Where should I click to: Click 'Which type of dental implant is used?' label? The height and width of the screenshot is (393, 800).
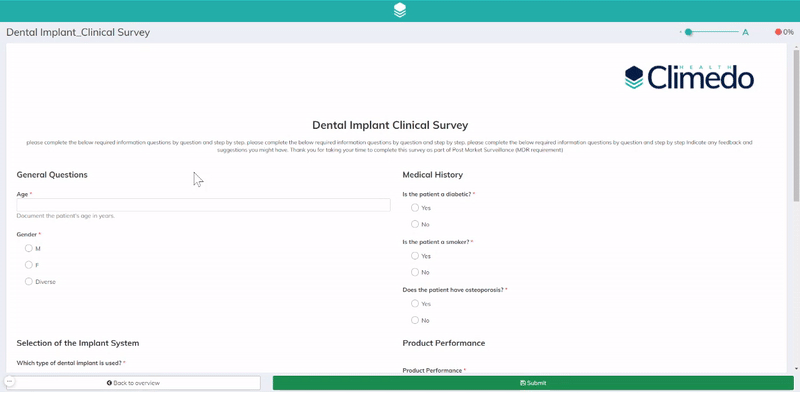click(69, 363)
